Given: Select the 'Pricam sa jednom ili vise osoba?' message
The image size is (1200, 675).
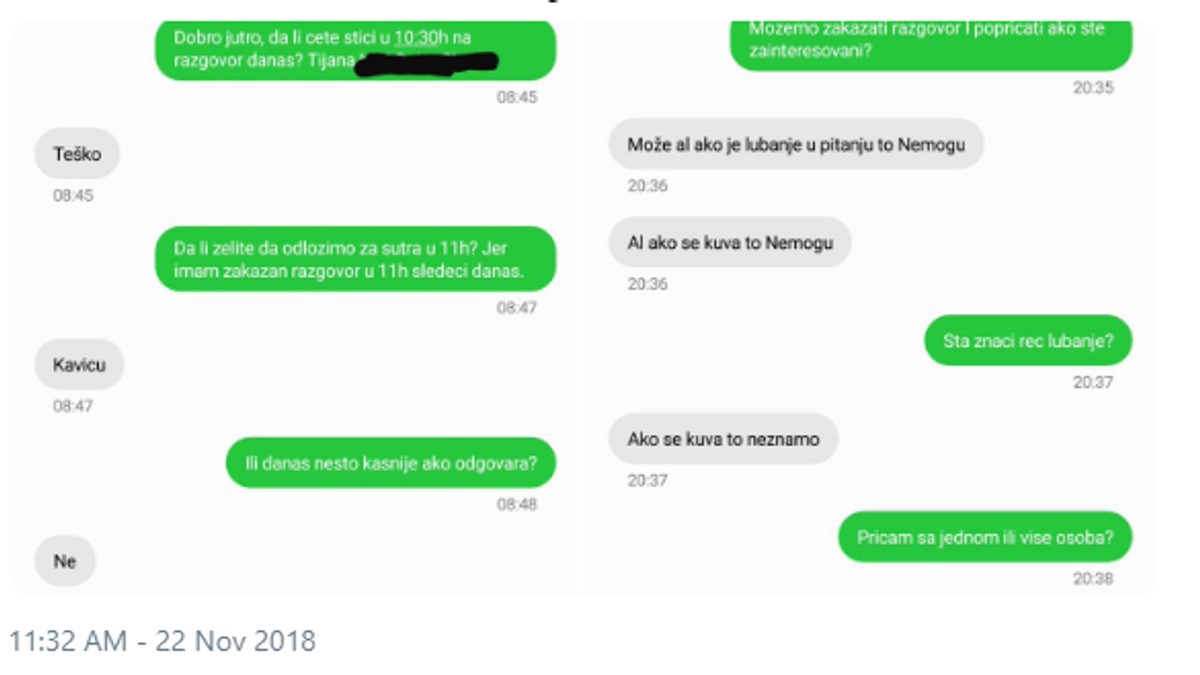Looking at the screenshot, I should coord(985,537).
